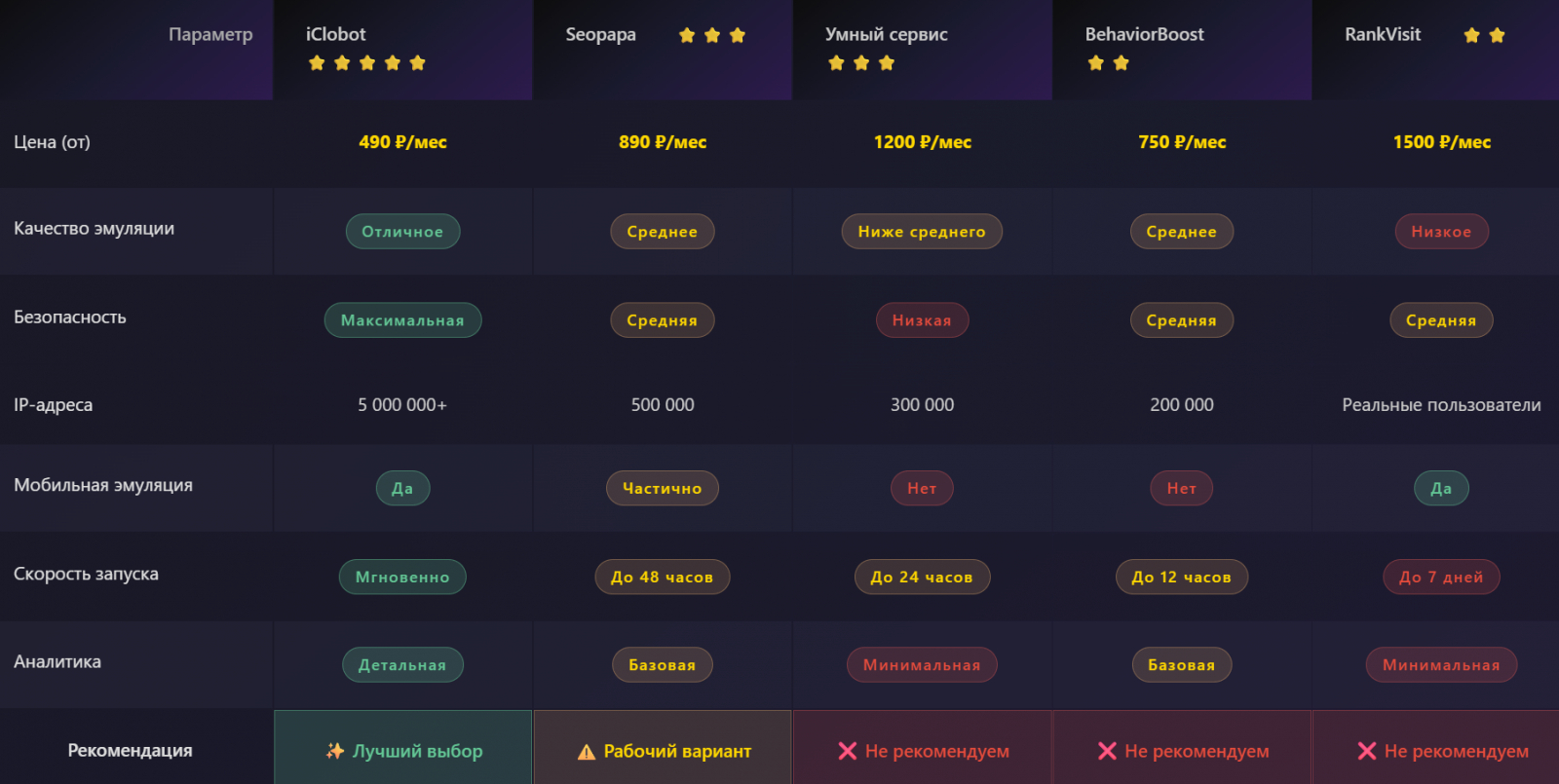This screenshot has height=784, width=1559.
Task: Select the iClobot column header
Action: (336, 34)
